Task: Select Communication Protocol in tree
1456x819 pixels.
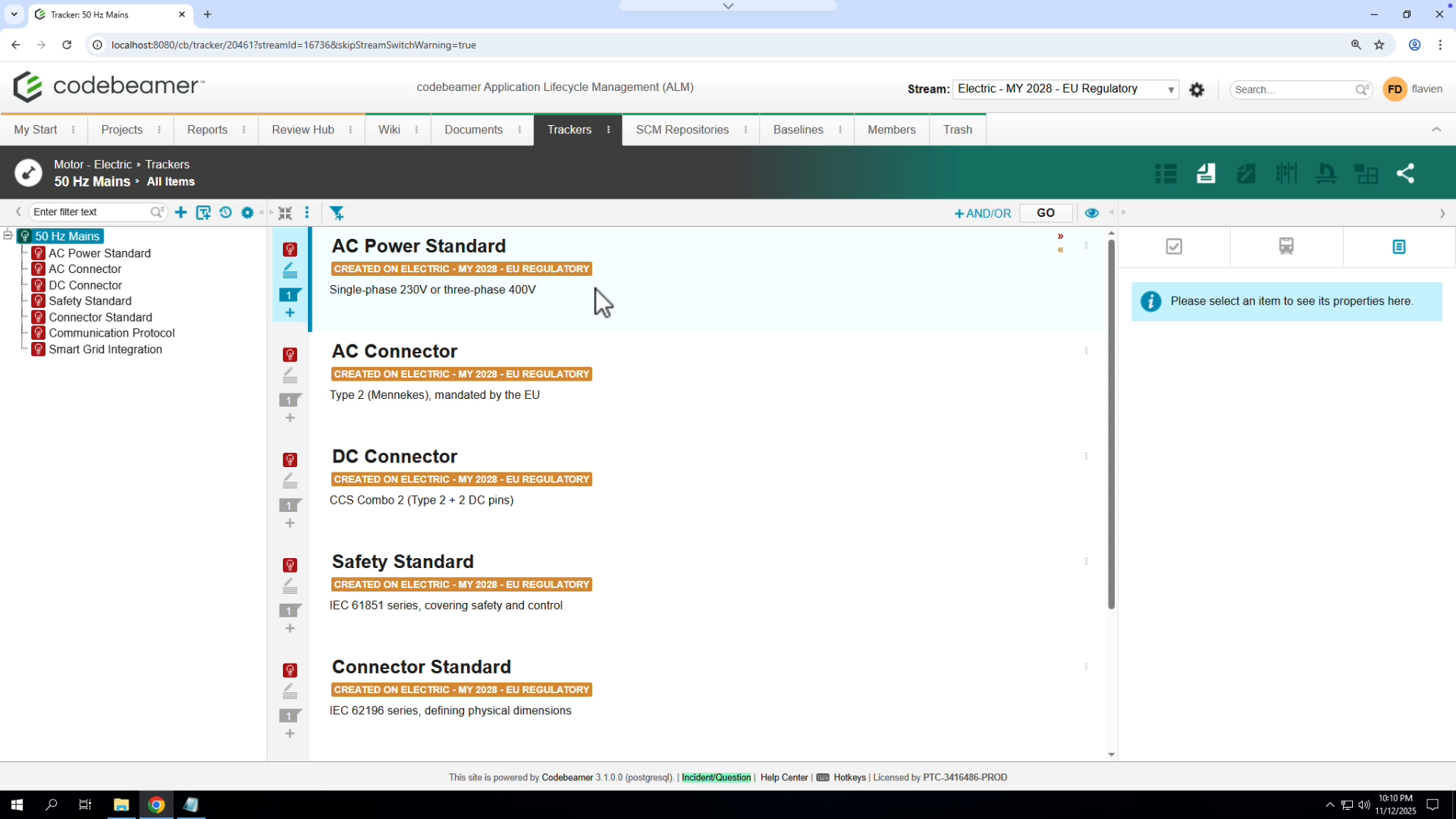Action: coord(111,333)
